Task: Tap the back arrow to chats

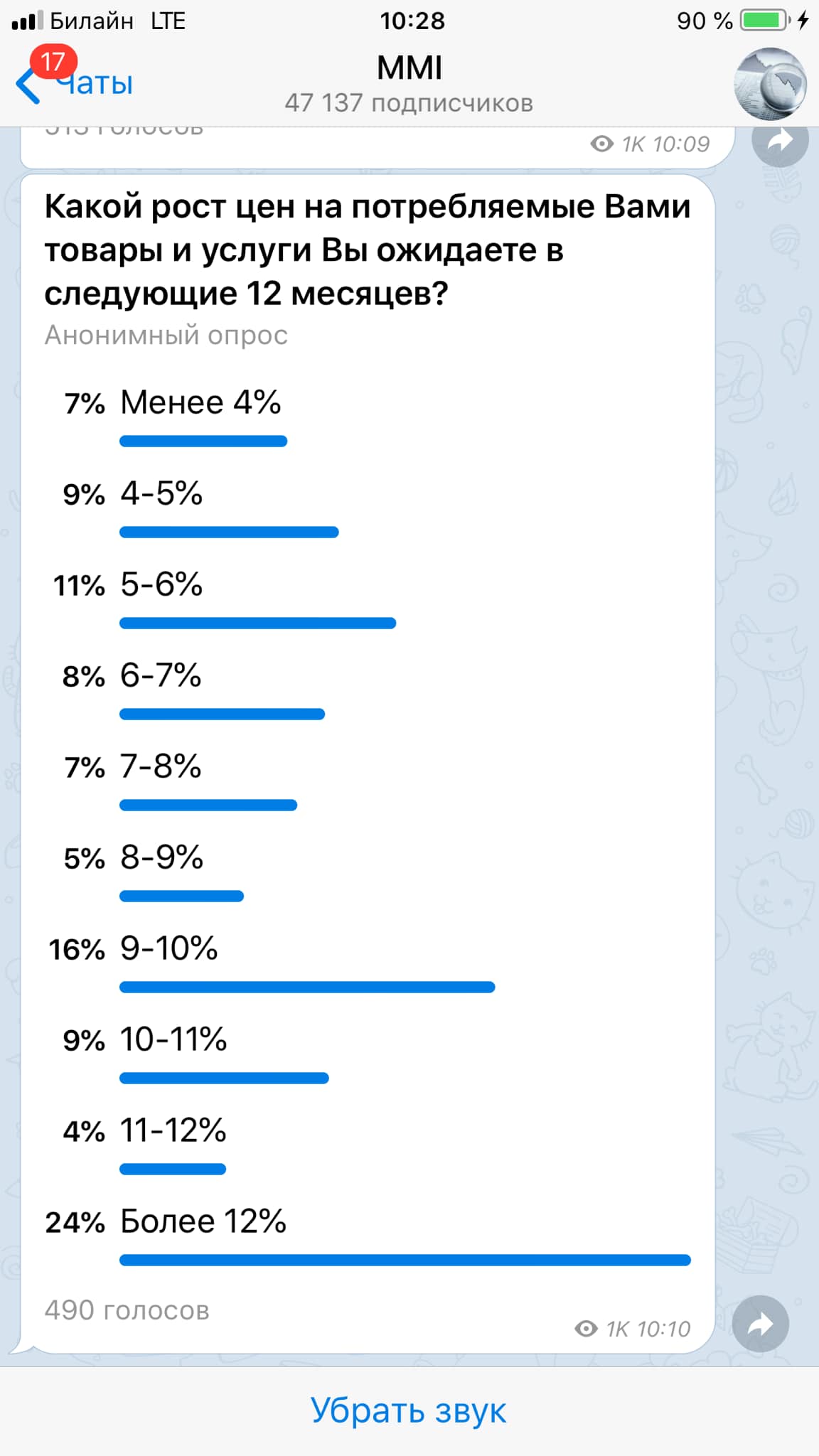Action: pos(27,87)
